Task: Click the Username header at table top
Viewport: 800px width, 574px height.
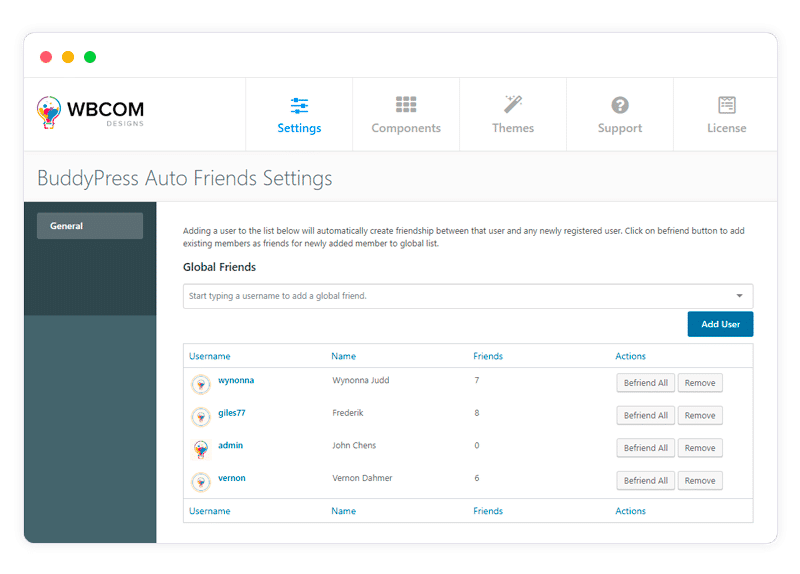Action: (x=210, y=356)
